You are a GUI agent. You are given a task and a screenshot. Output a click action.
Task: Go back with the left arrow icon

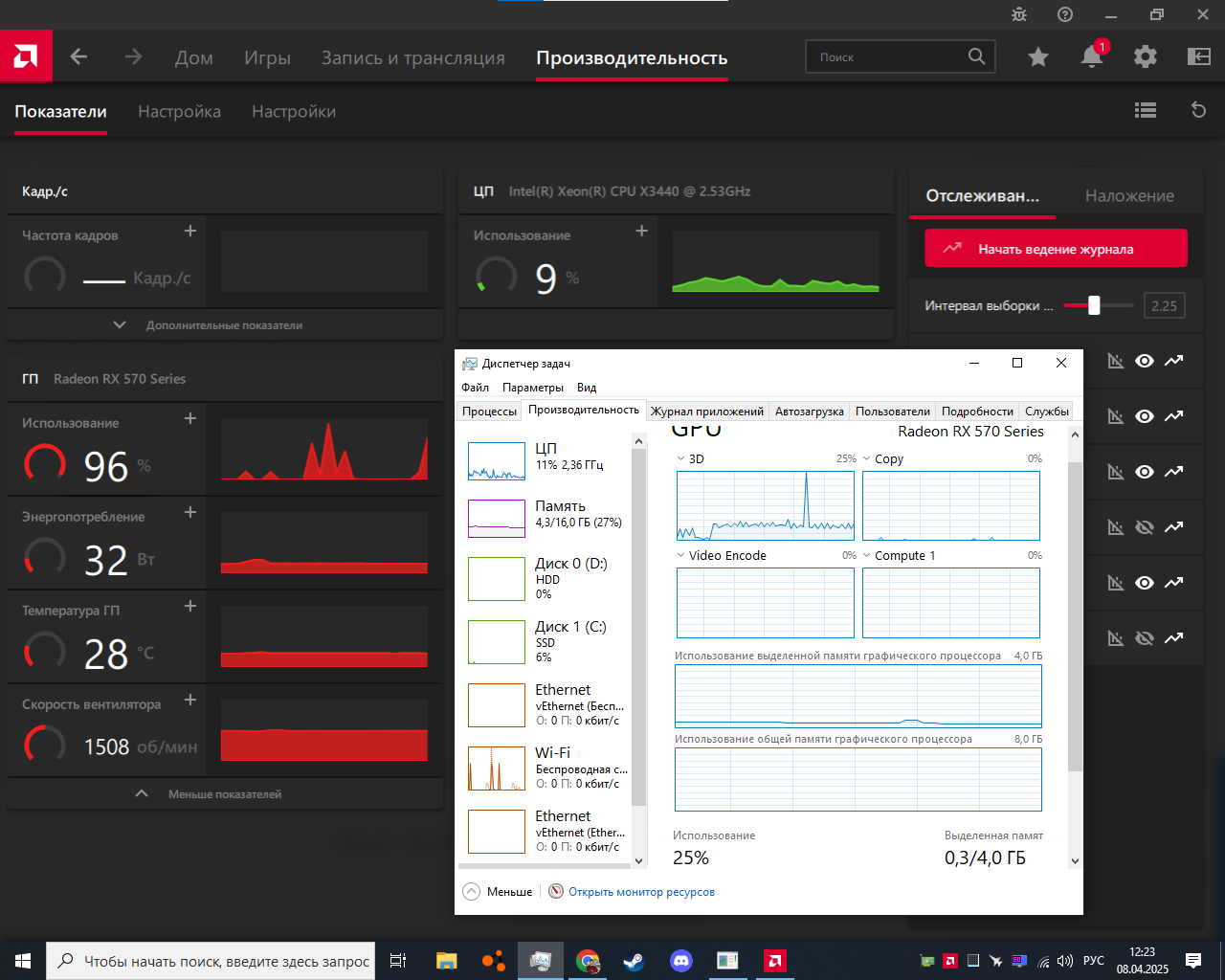(x=79, y=56)
